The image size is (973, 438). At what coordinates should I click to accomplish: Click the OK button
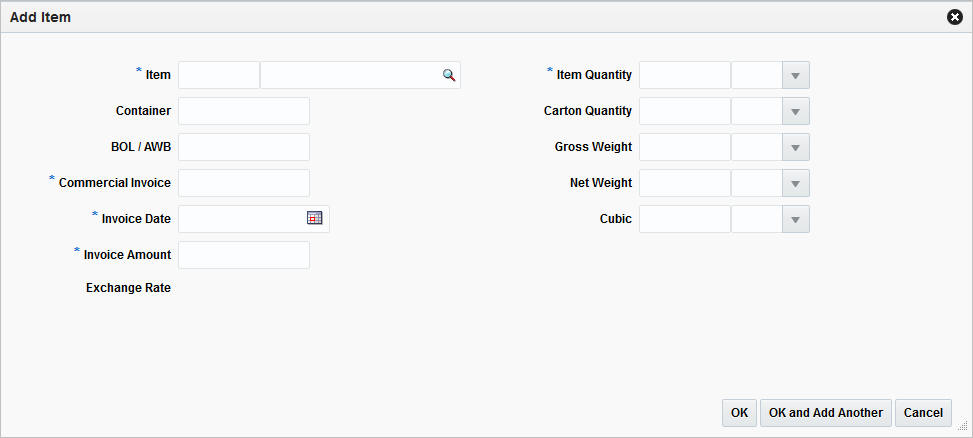[x=739, y=413]
